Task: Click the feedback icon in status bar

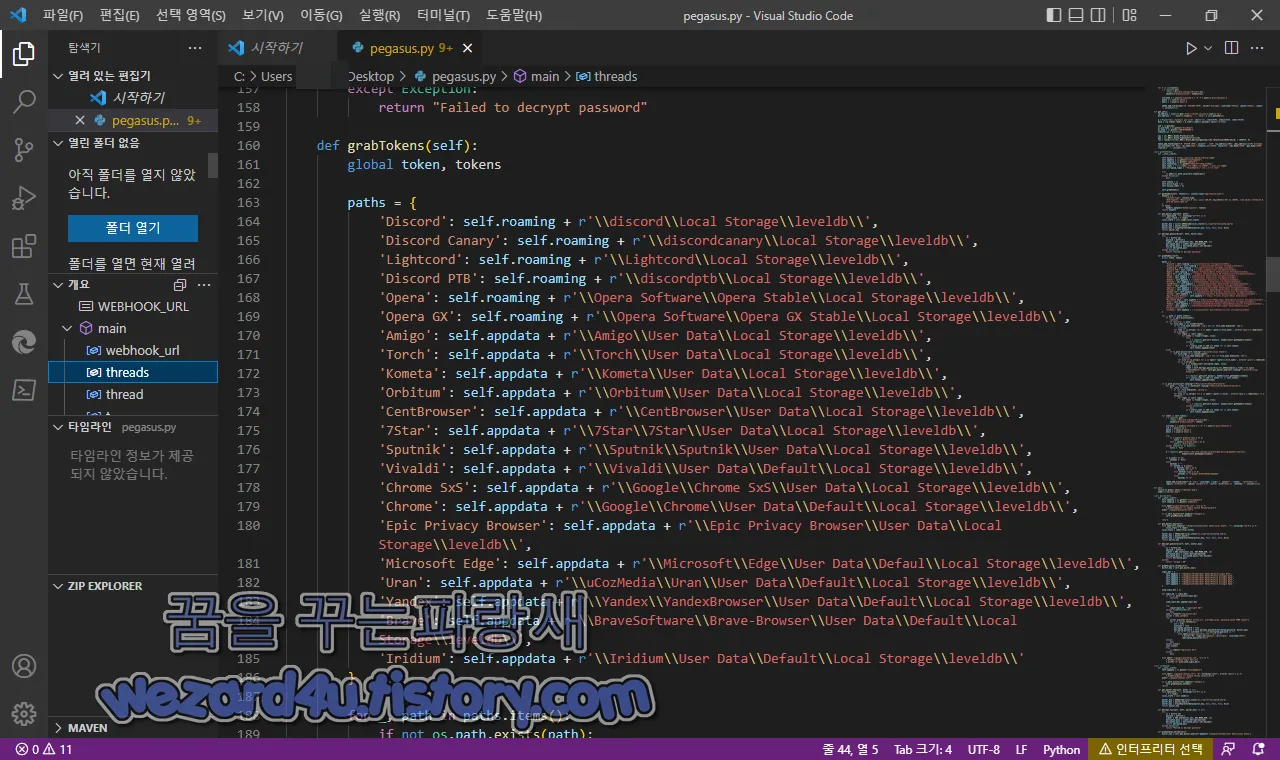Action: 1230,749
